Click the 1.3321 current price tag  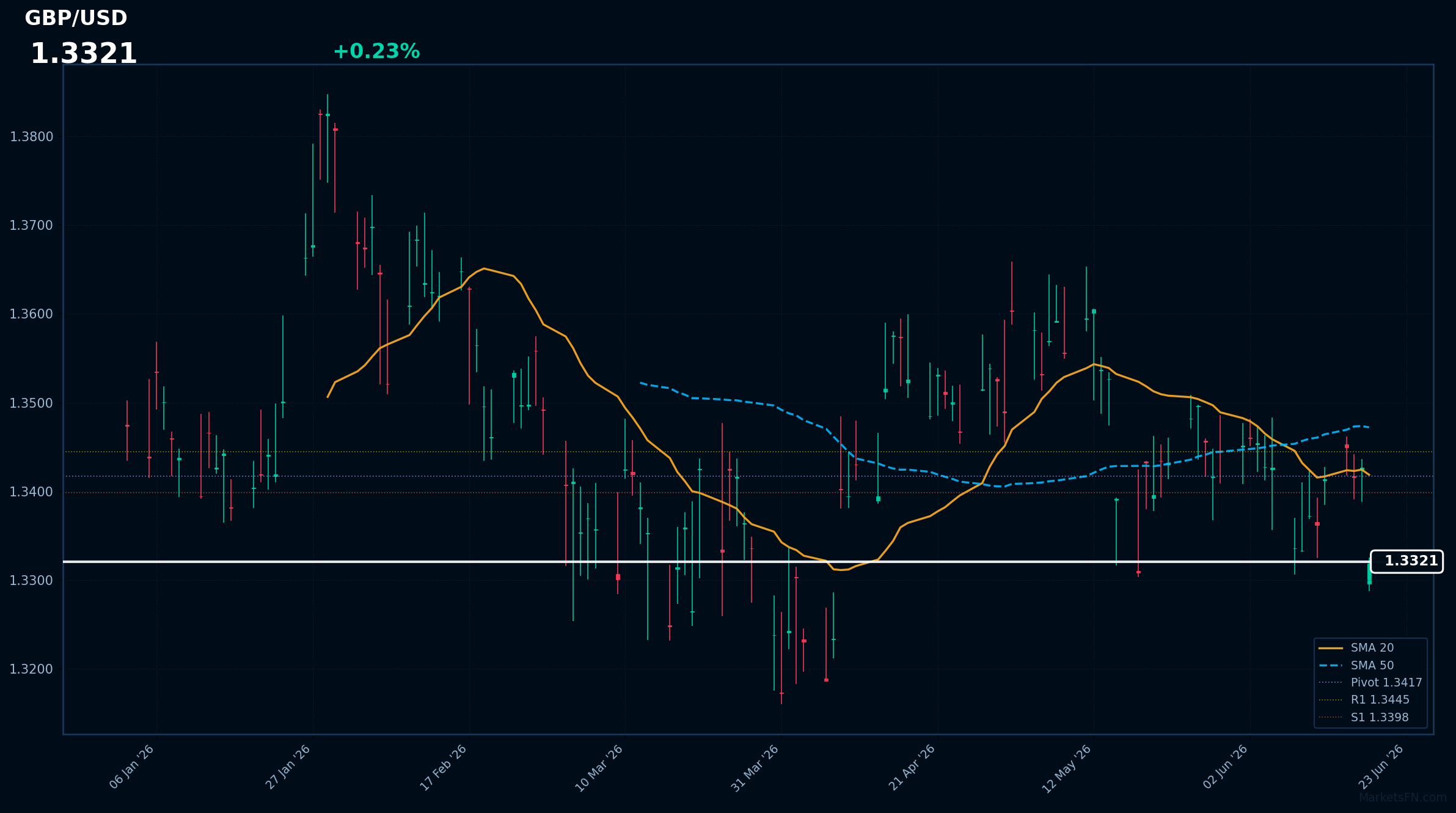point(1407,561)
